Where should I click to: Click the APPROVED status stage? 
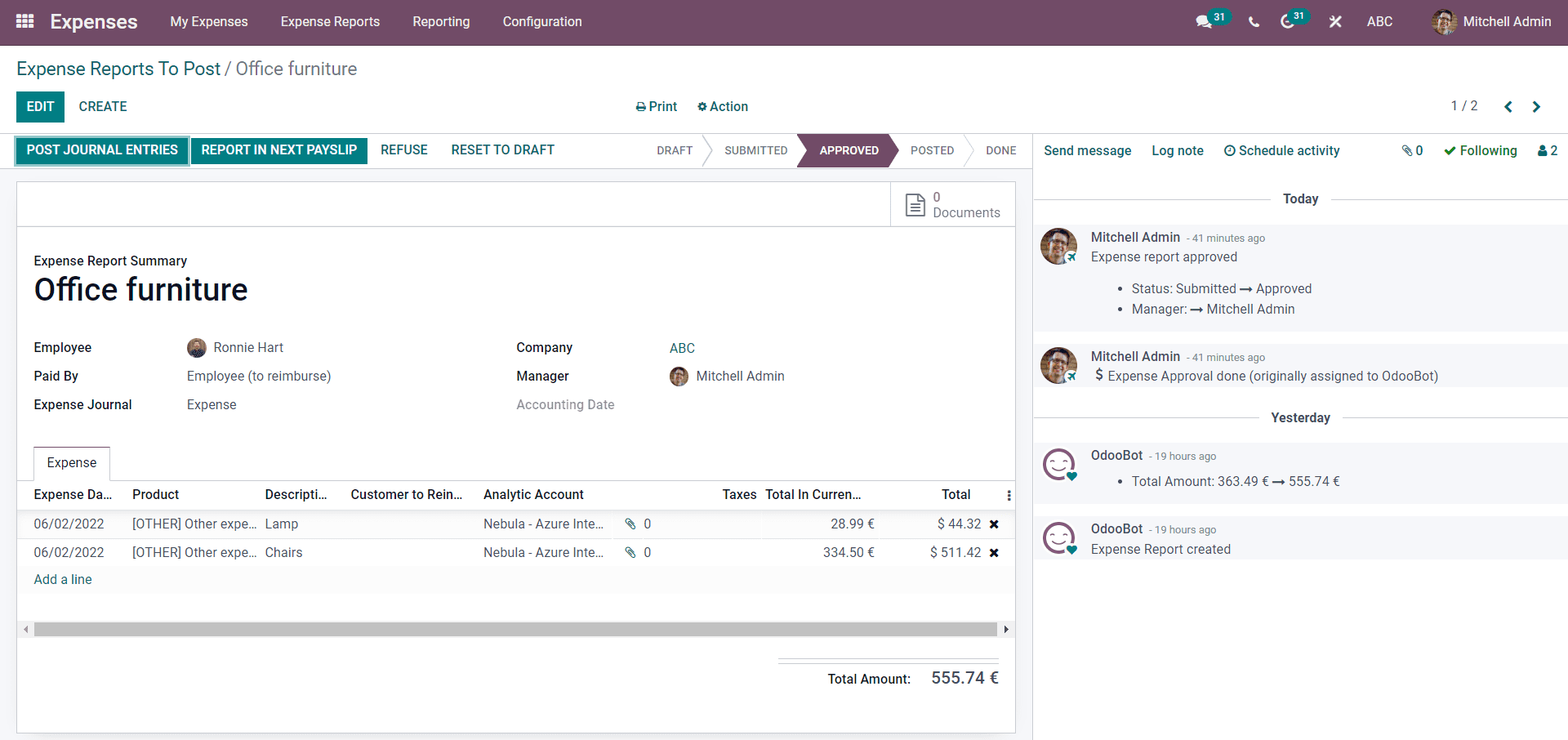pos(849,151)
